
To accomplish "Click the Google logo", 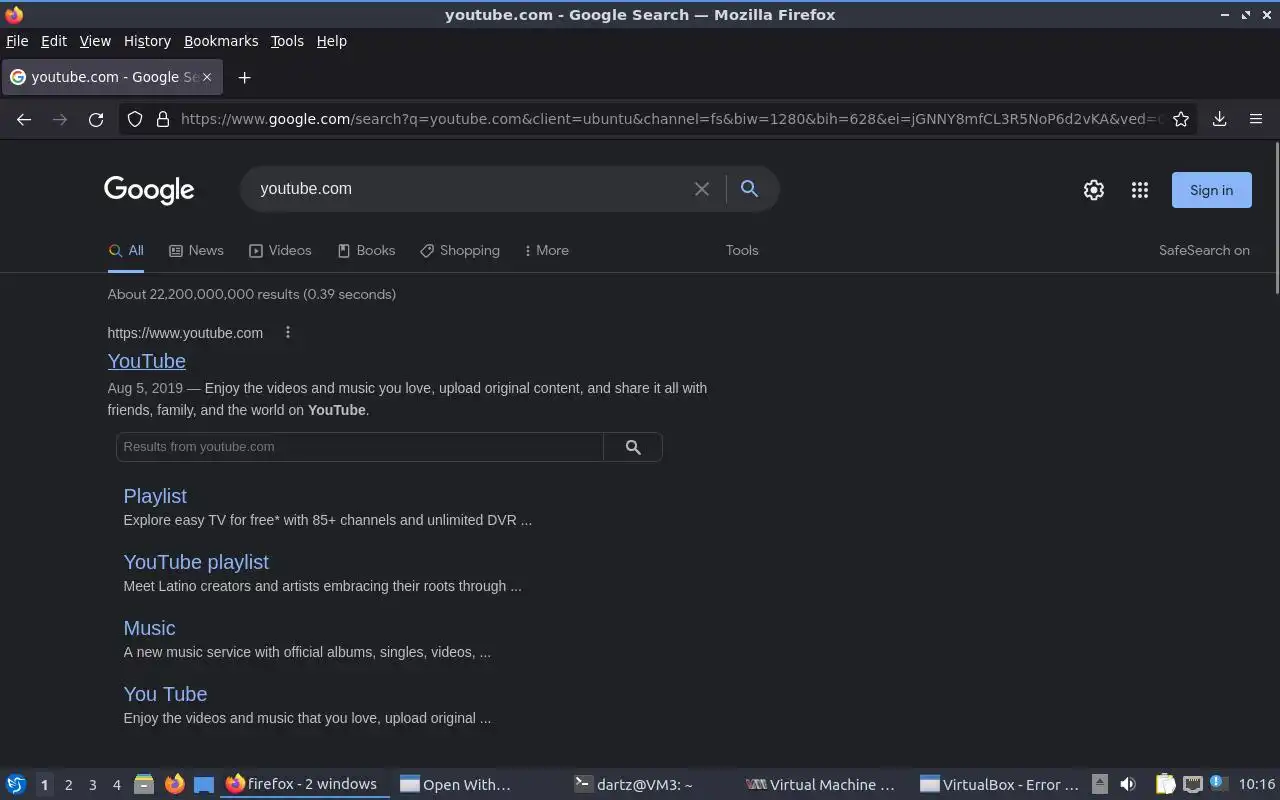I will [x=149, y=190].
